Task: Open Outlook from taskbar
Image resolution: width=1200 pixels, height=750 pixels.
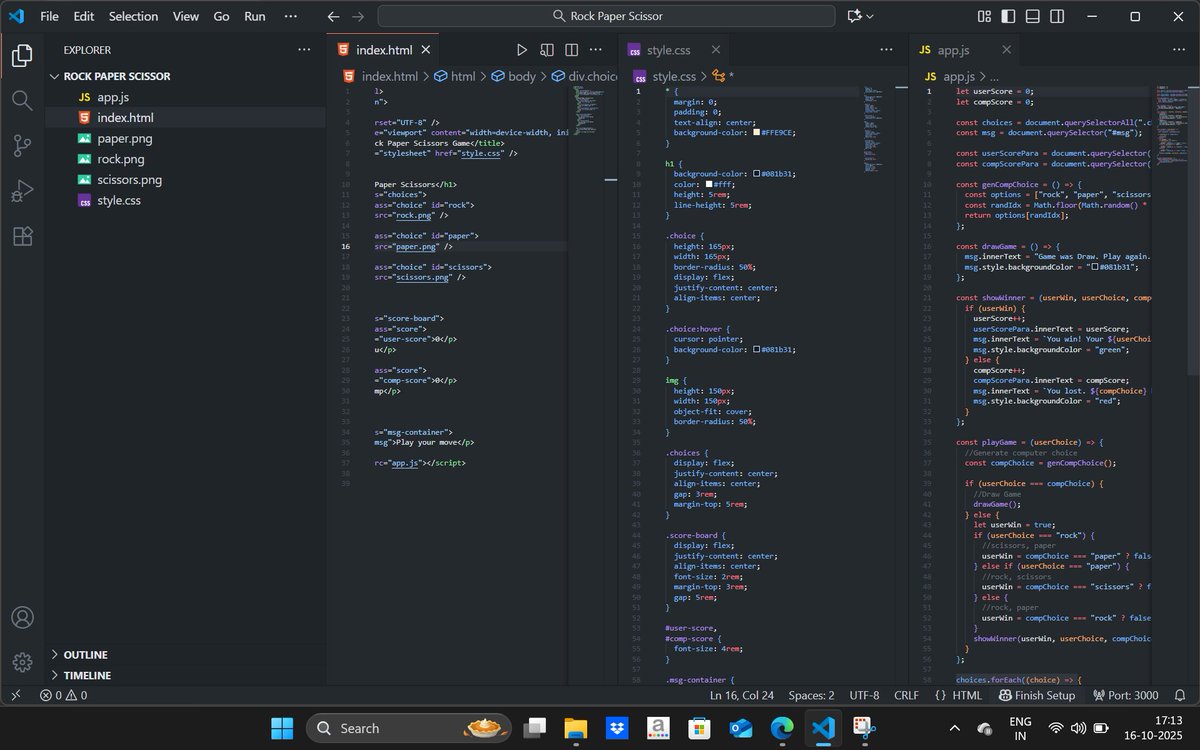Action: point(741,728)
